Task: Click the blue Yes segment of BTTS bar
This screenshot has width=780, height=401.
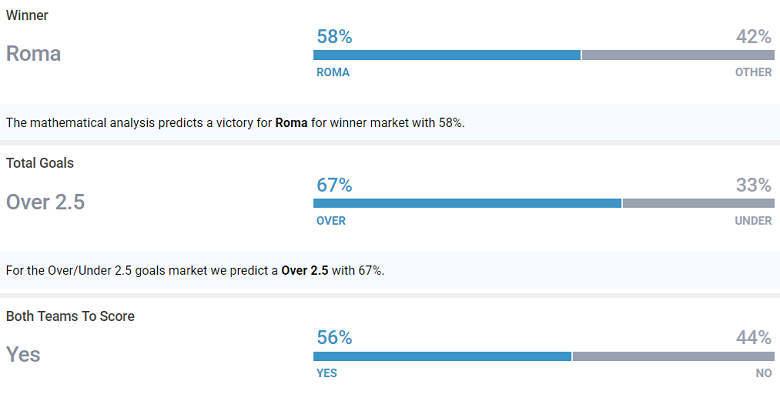Action: [x=442, y=356]
